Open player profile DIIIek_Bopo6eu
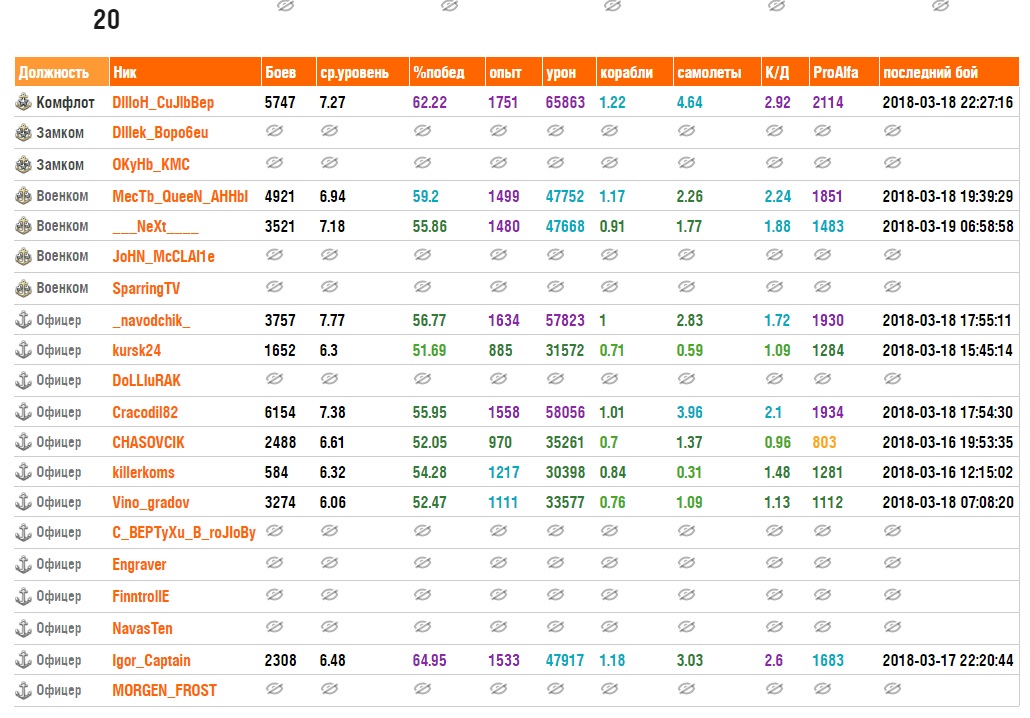Image resolution: width=1030 pixels, height=718 pixels. (160, 133)
